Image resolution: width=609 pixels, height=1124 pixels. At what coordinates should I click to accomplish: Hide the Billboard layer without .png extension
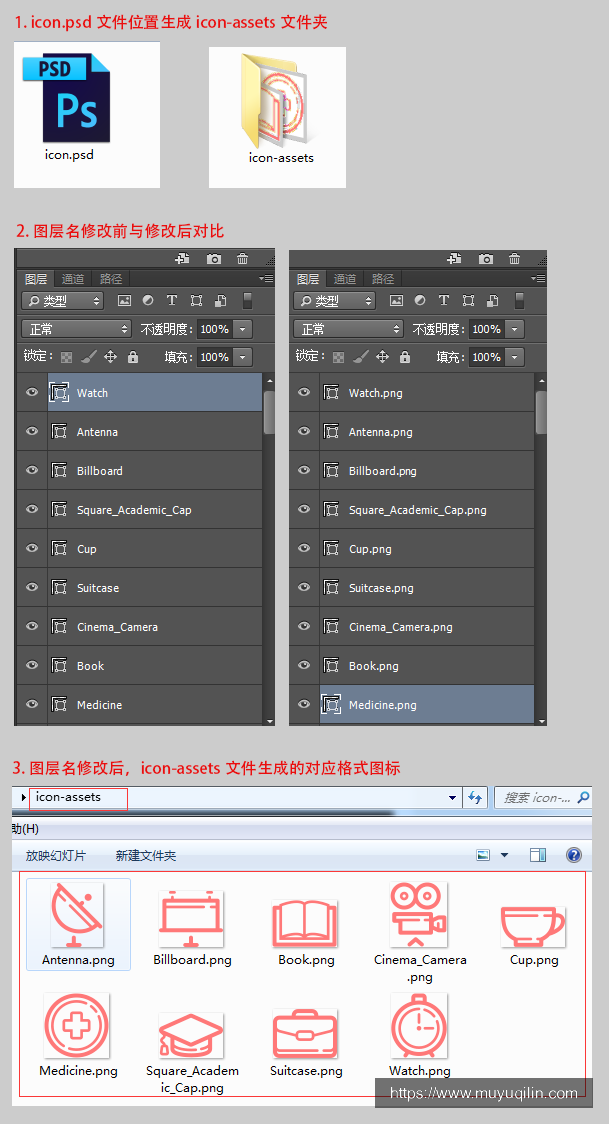tap(32, 470)
